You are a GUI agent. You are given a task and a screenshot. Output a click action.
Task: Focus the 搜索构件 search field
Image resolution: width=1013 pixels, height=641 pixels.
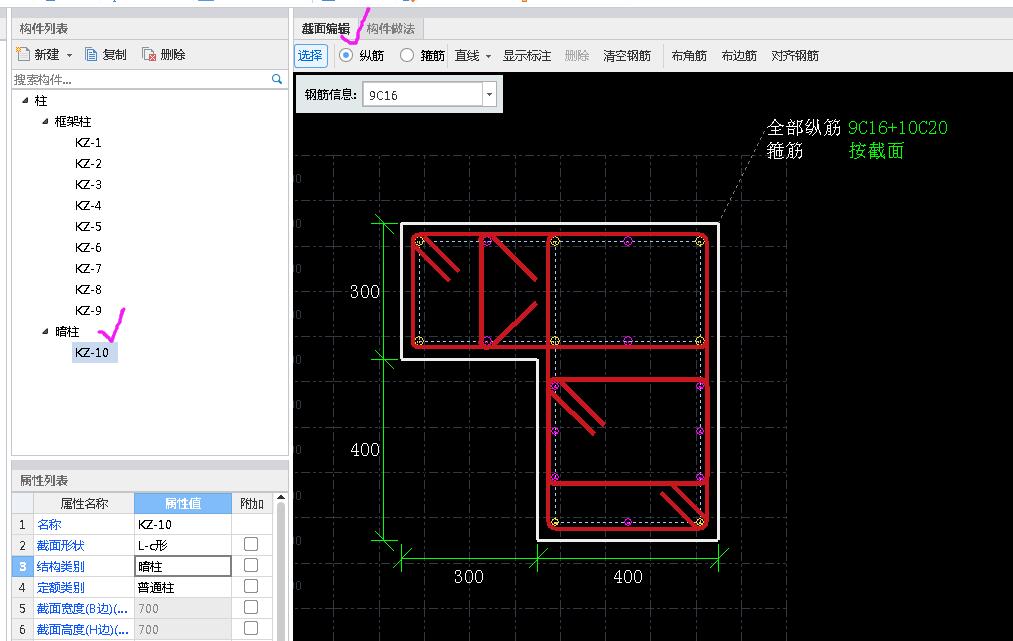point(141,79)
